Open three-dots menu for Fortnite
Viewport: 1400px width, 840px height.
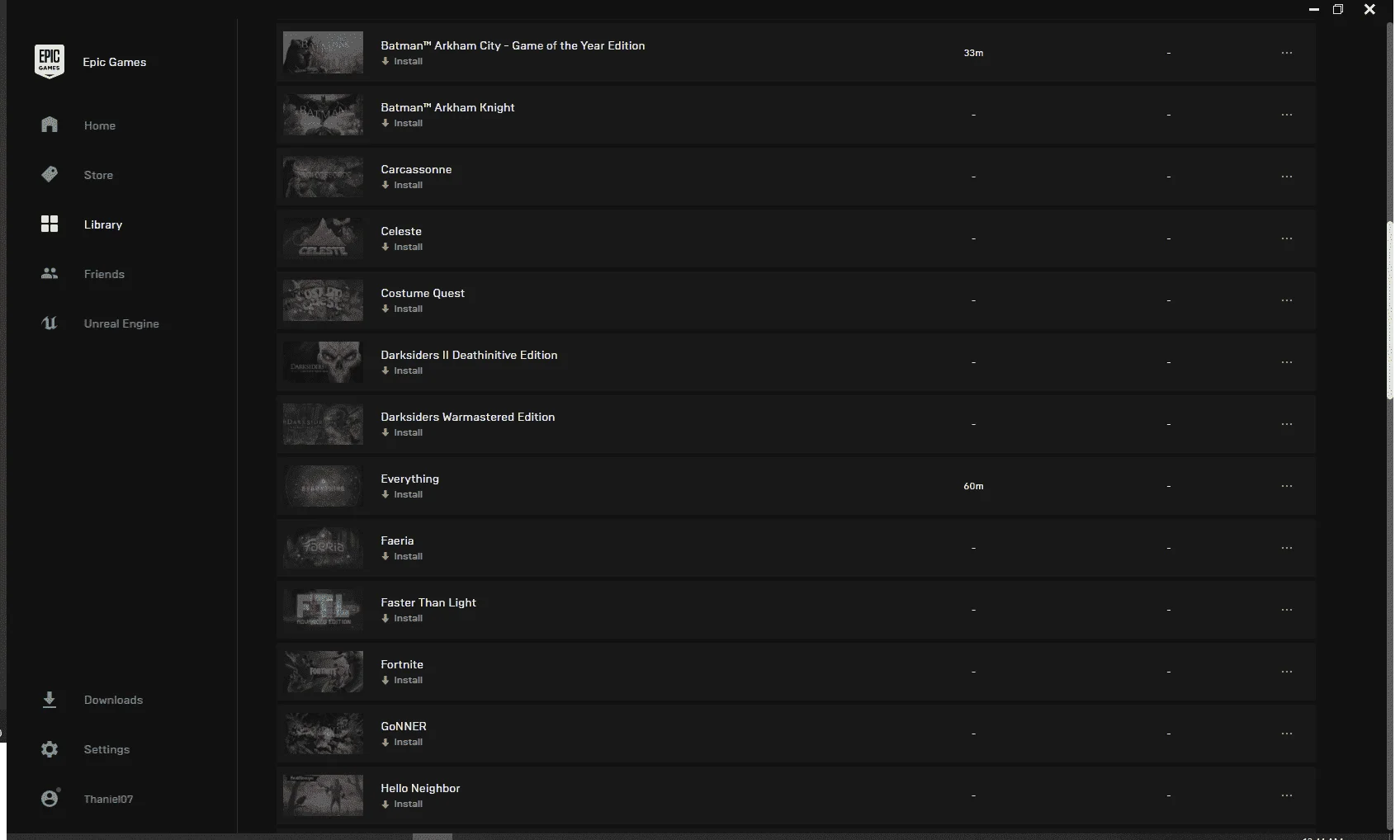tap(1287, 672)
